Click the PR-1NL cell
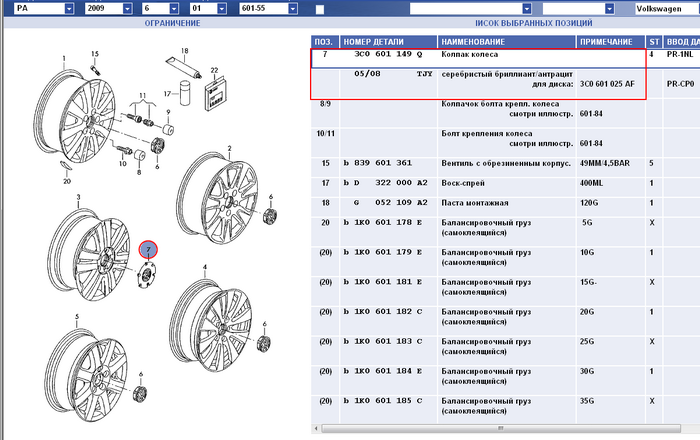700x440 pixels. click(679, 54)
